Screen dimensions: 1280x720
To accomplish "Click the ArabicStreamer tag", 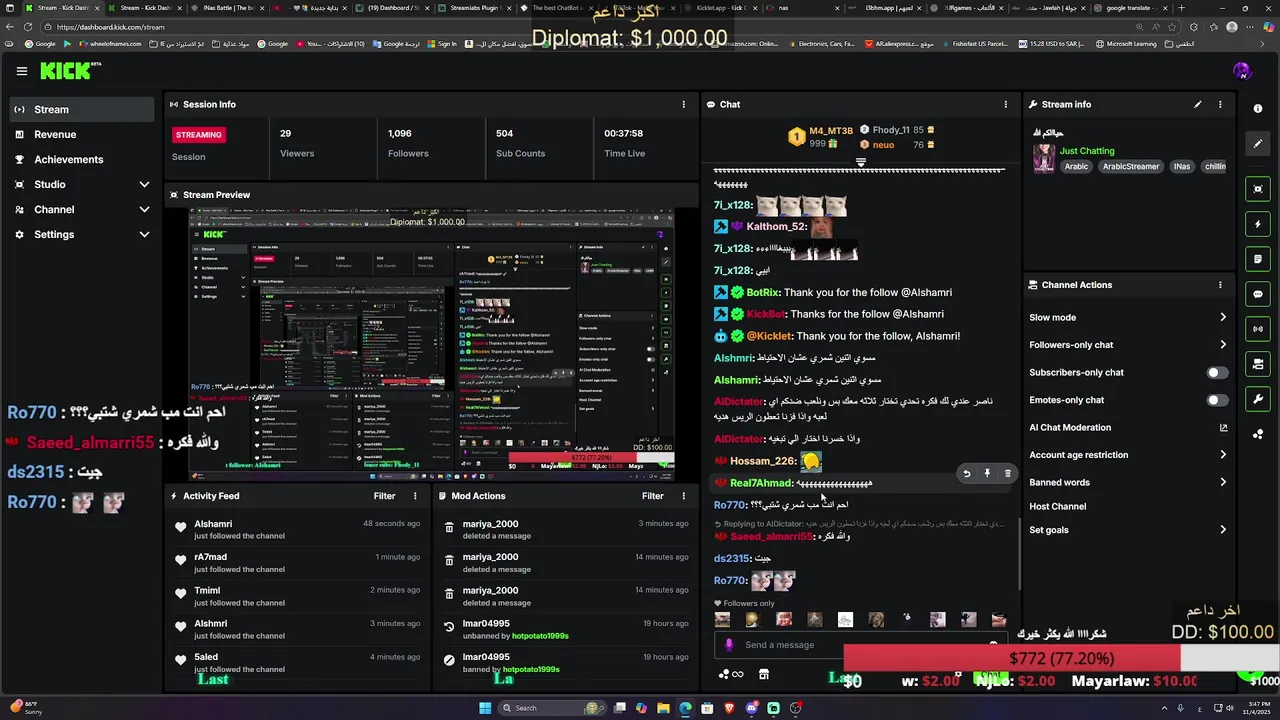I will point(1131,167).
